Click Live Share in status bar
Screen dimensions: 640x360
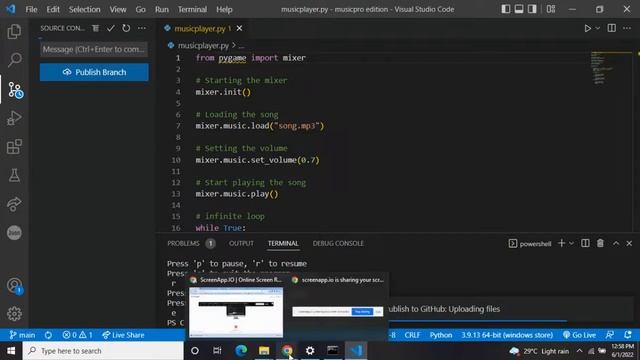pos(123,335)
